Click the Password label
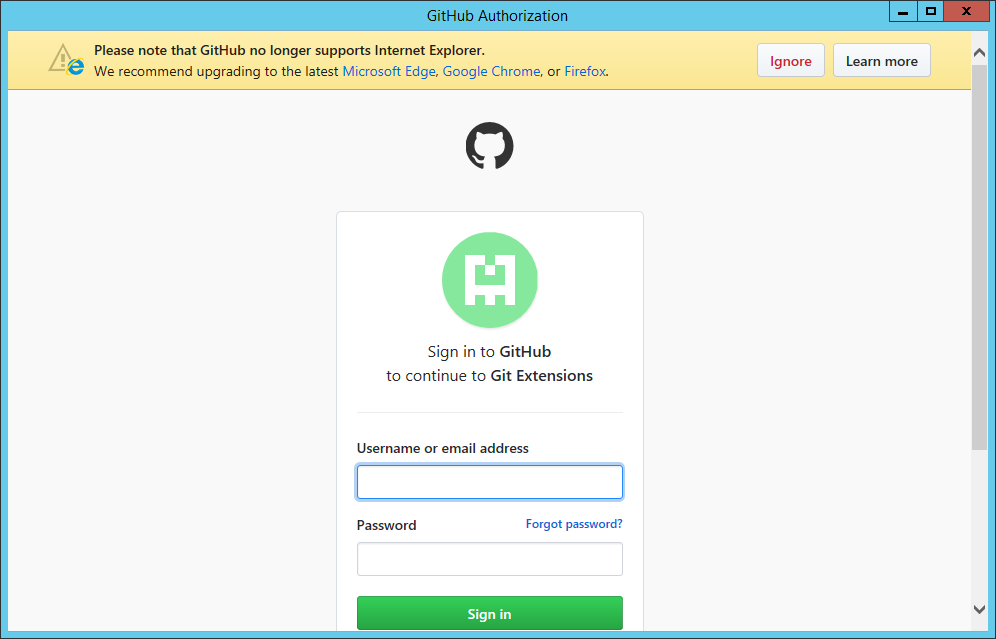Image resolution: width=996 pixels, height=639 pixels. coord(386,524)
